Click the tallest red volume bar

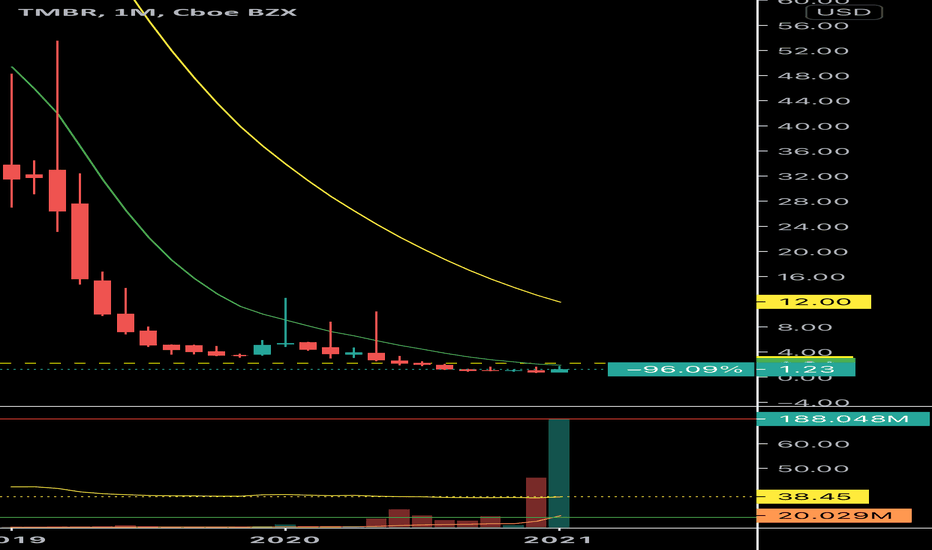pos(536,502)
